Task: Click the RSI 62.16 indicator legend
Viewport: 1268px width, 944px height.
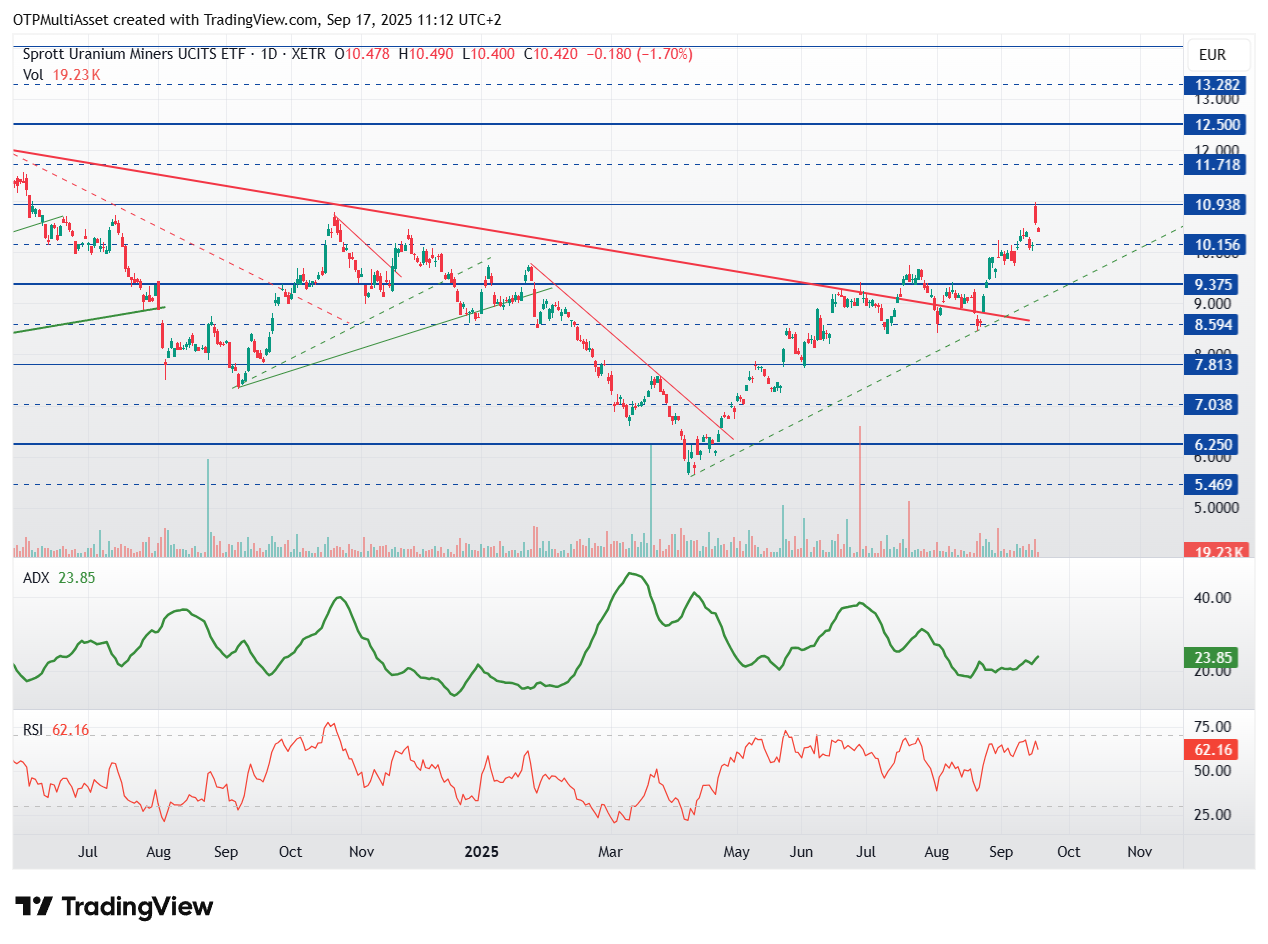Action: 56,730
